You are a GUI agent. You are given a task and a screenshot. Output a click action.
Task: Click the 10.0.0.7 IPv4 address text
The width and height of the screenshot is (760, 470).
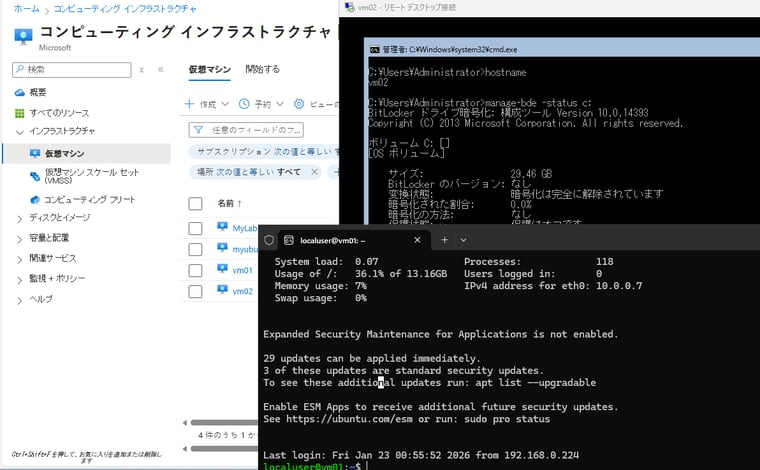(x=619, y=286)
